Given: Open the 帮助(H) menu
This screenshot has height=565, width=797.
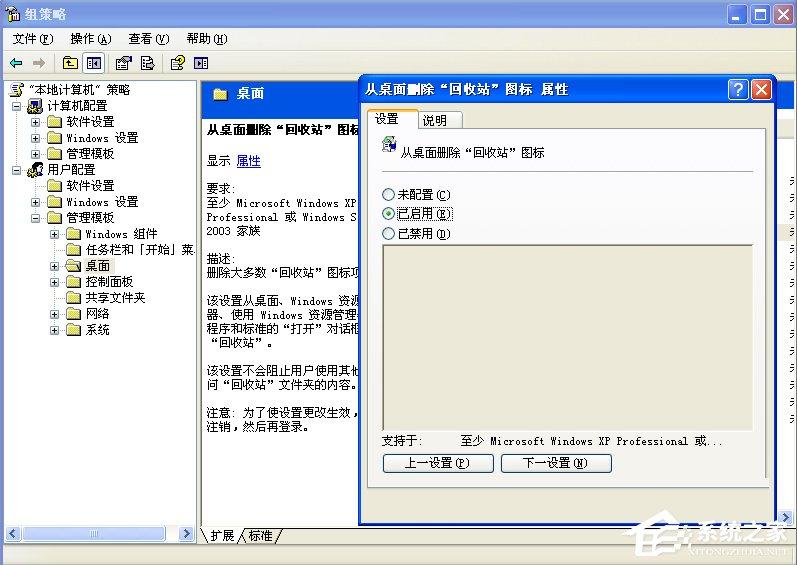Looking at the screenshot, I should [207, 39].
